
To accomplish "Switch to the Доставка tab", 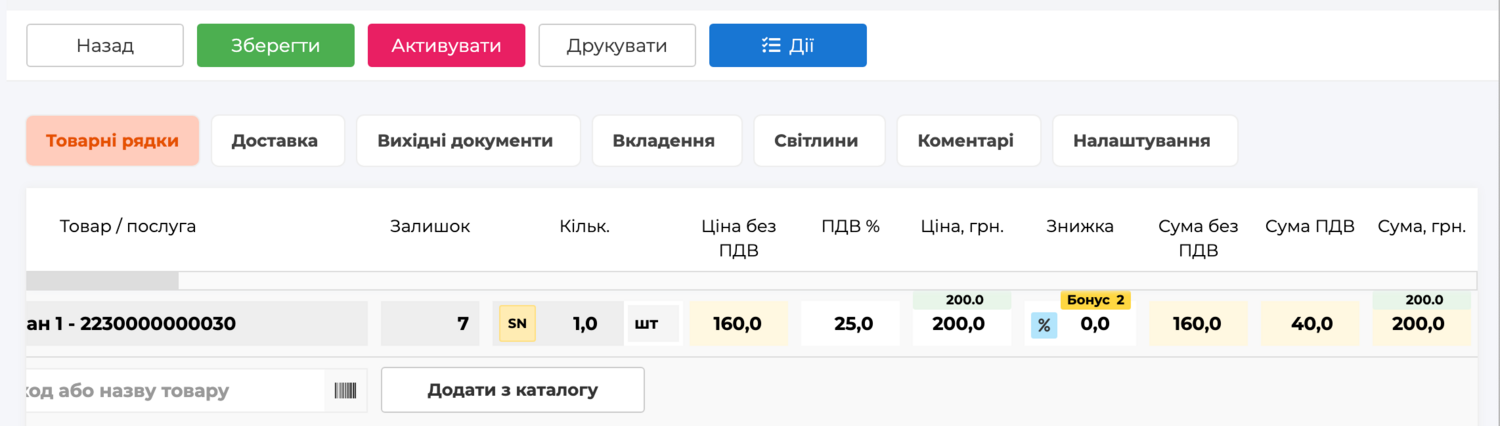I will (x=275, y=141).
